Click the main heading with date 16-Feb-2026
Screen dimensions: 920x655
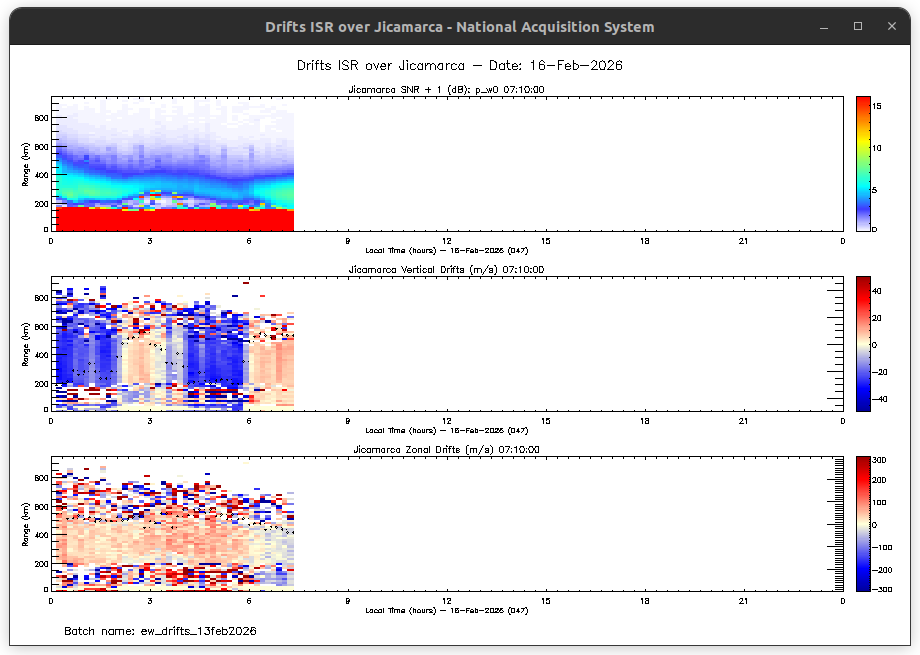click(459, 66)
